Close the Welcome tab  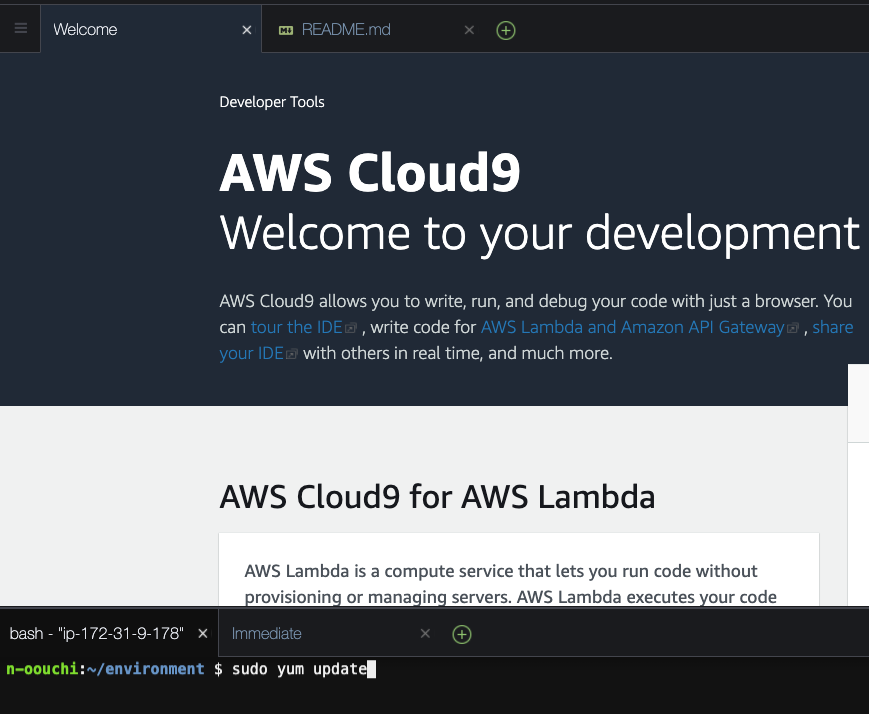coord(247,30)
